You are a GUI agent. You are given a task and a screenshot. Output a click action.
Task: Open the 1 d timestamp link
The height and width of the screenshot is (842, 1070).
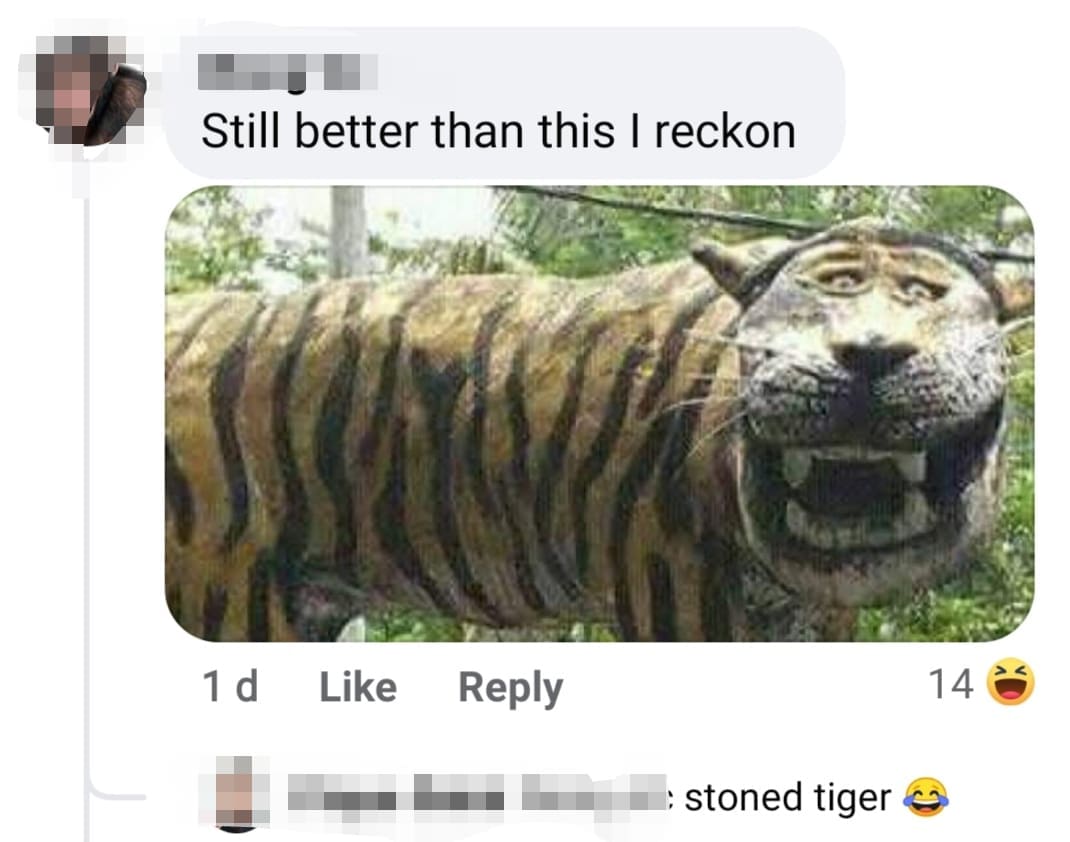(230, 686)
